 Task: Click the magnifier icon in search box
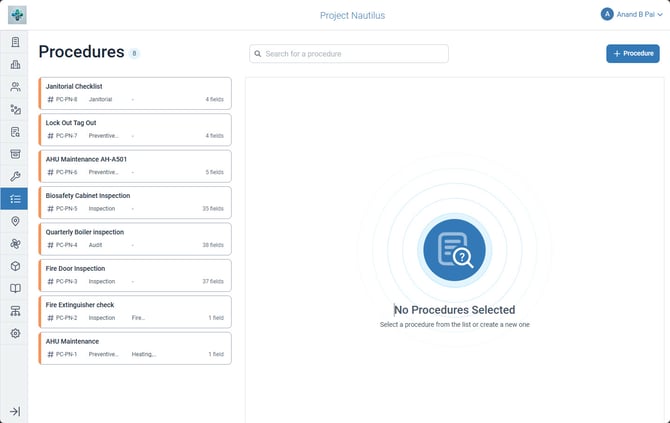[258, 54]
